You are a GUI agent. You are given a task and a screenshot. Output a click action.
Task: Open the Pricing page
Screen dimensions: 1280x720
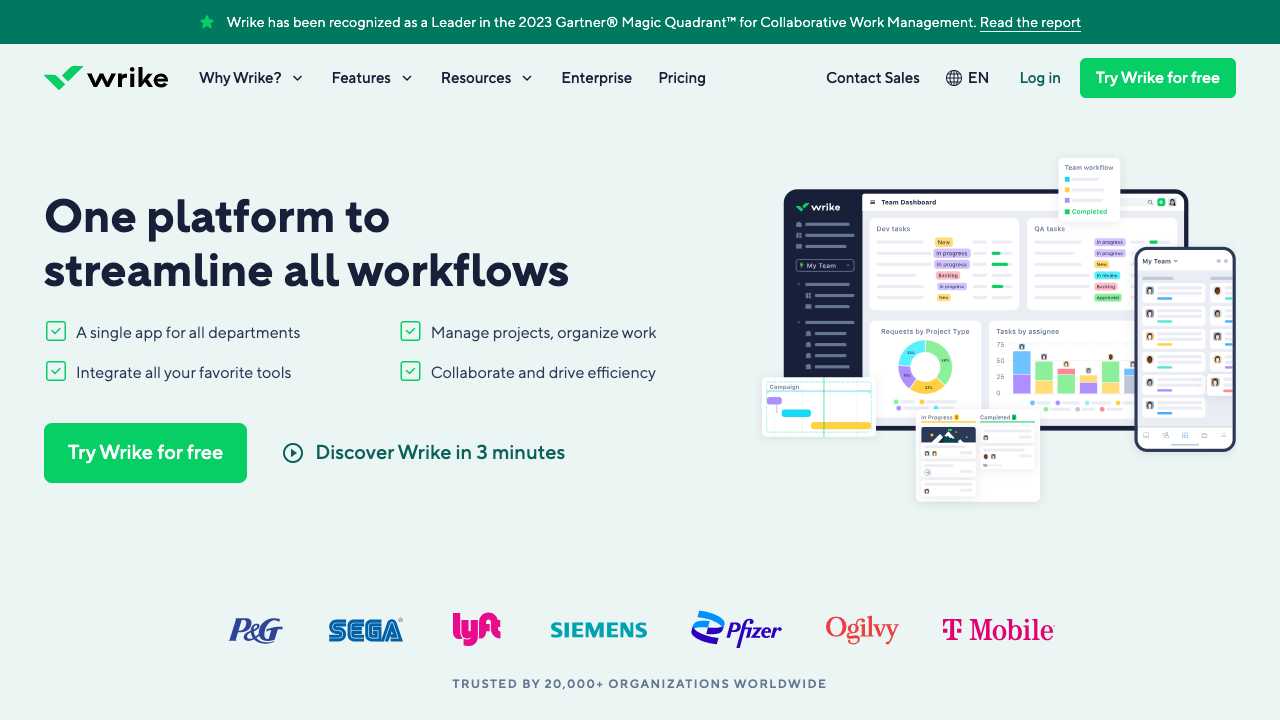[682, 78]
